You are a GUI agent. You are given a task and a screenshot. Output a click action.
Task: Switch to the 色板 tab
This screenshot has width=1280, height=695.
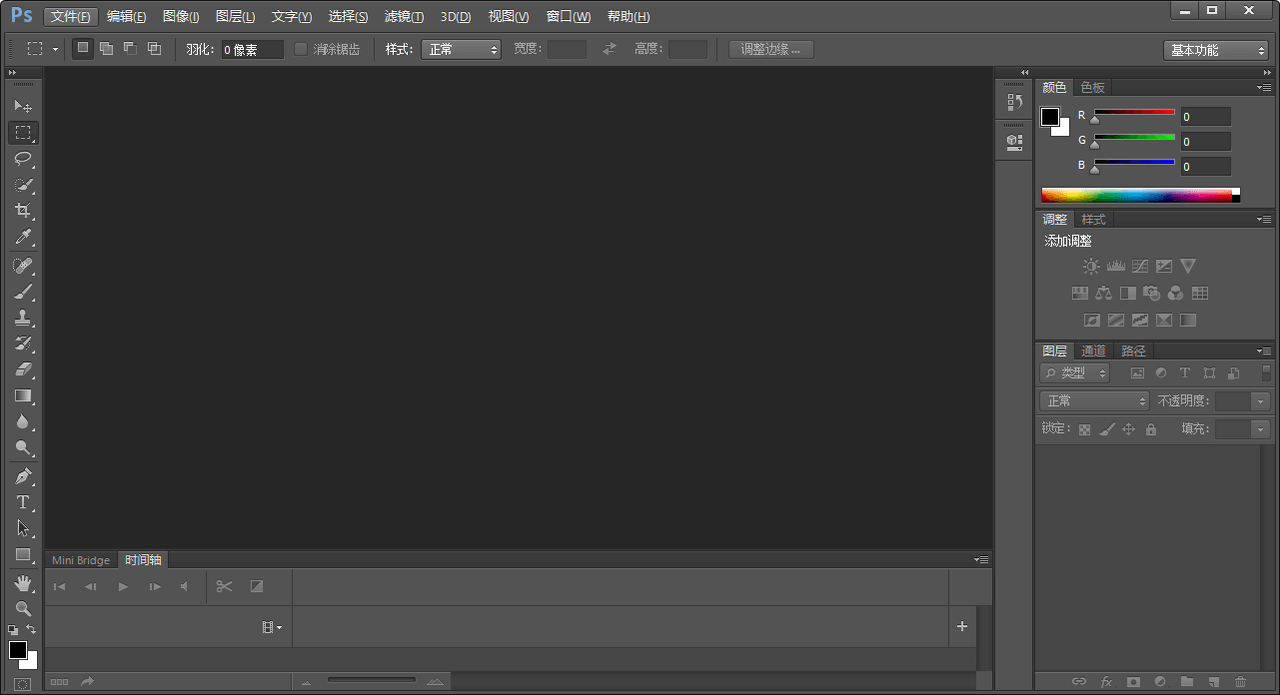click(x=1093, y=87)
